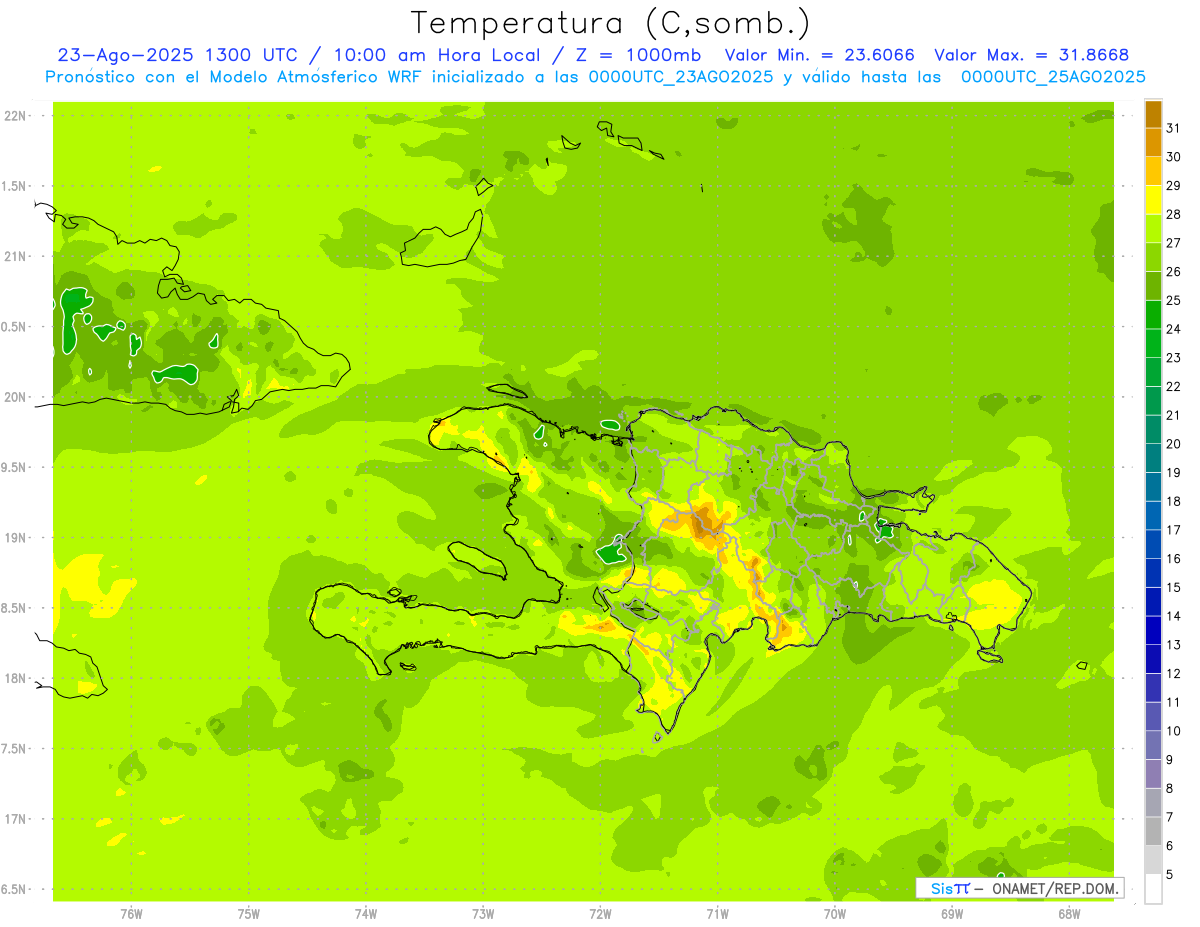Click the "0000UTC_25AGO2025" valid-until time text

[1052, 77]
